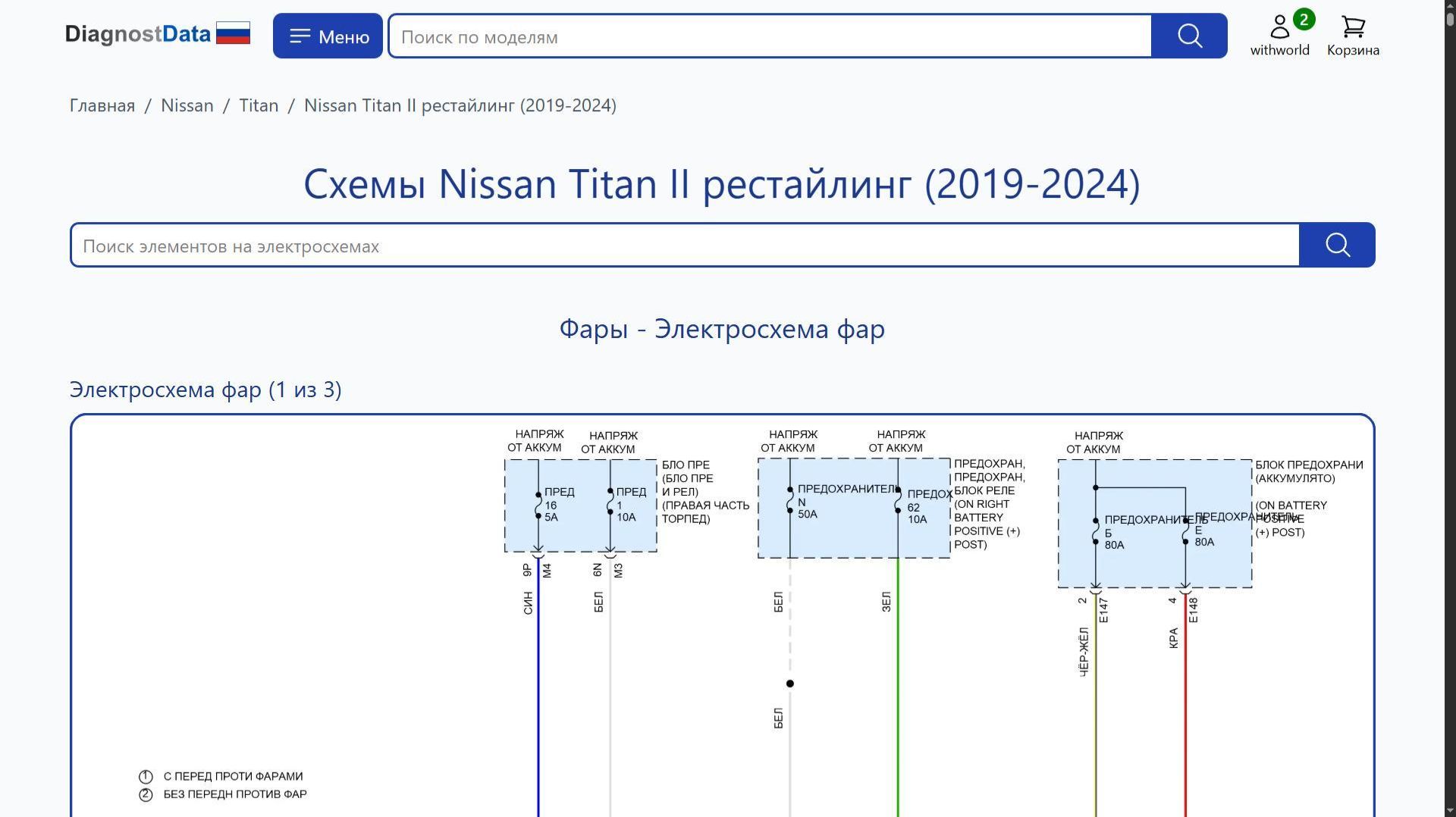Click connector label E147

(1103, 610)
